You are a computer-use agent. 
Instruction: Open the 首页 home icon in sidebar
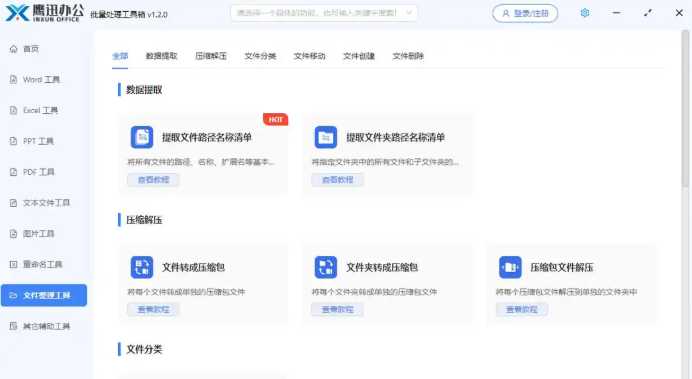click(x=14, y=49)
